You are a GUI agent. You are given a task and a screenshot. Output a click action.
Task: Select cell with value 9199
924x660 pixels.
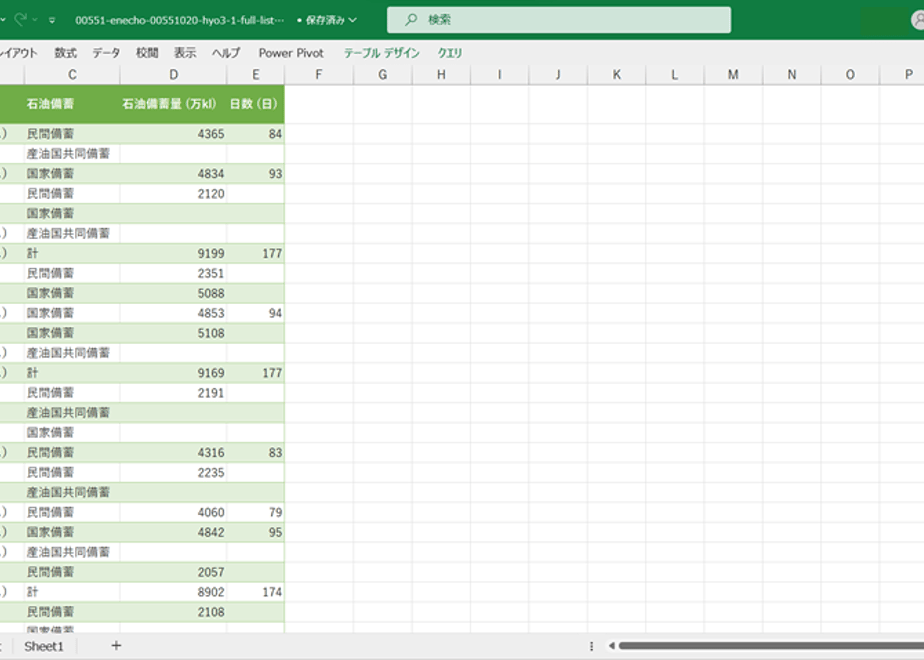coord(173,253)
